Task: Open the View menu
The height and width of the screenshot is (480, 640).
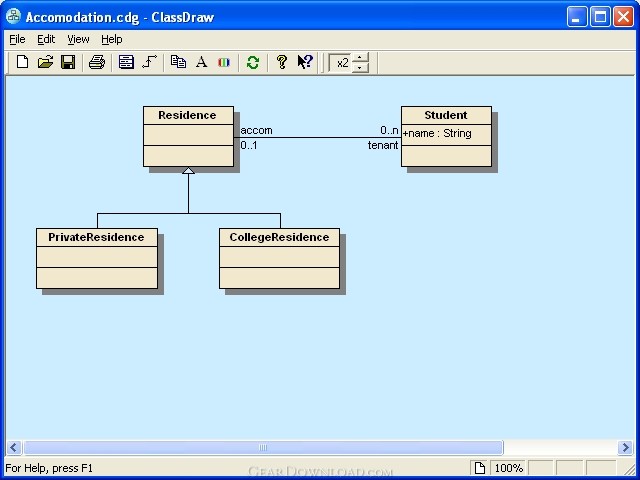Action: pos(78,39)
